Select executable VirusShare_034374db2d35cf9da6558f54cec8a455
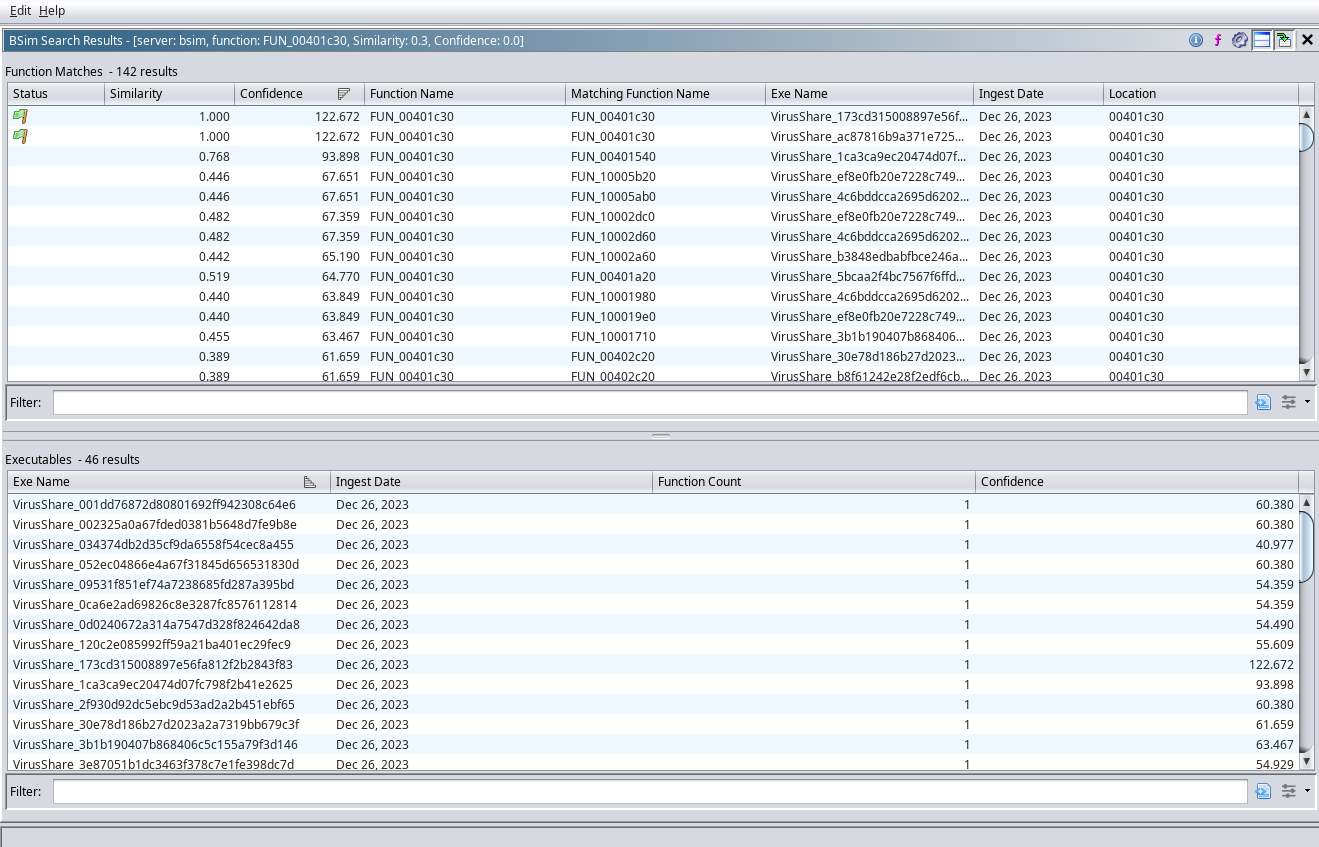The height and width of the screenshot is (847, 1319). pos(153,544)
